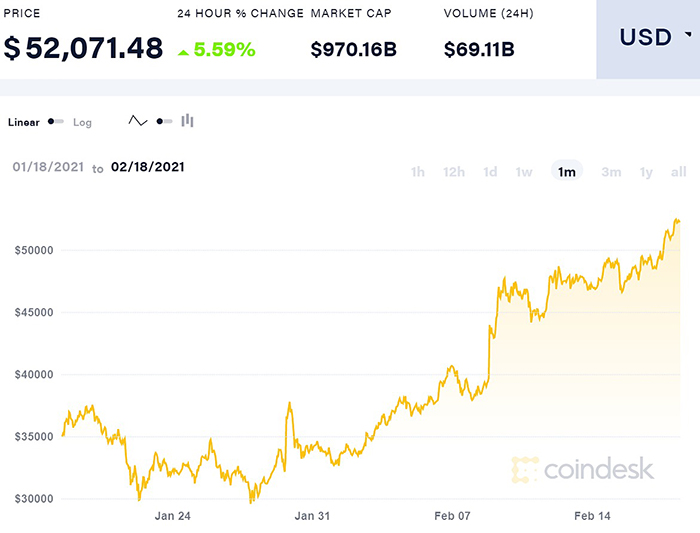700x533 pixels.
Task: Click the Linear scale label
Action: [x=24, y=122]
